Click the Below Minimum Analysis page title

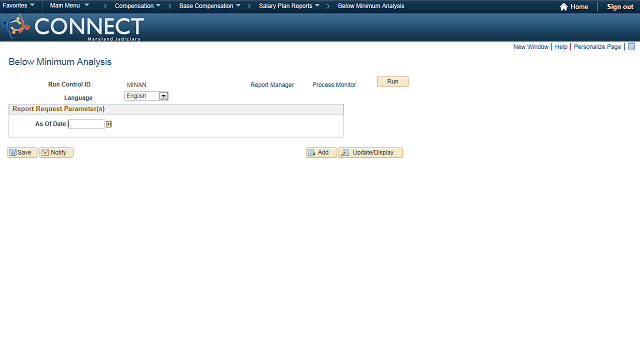[x=60, y=62]
